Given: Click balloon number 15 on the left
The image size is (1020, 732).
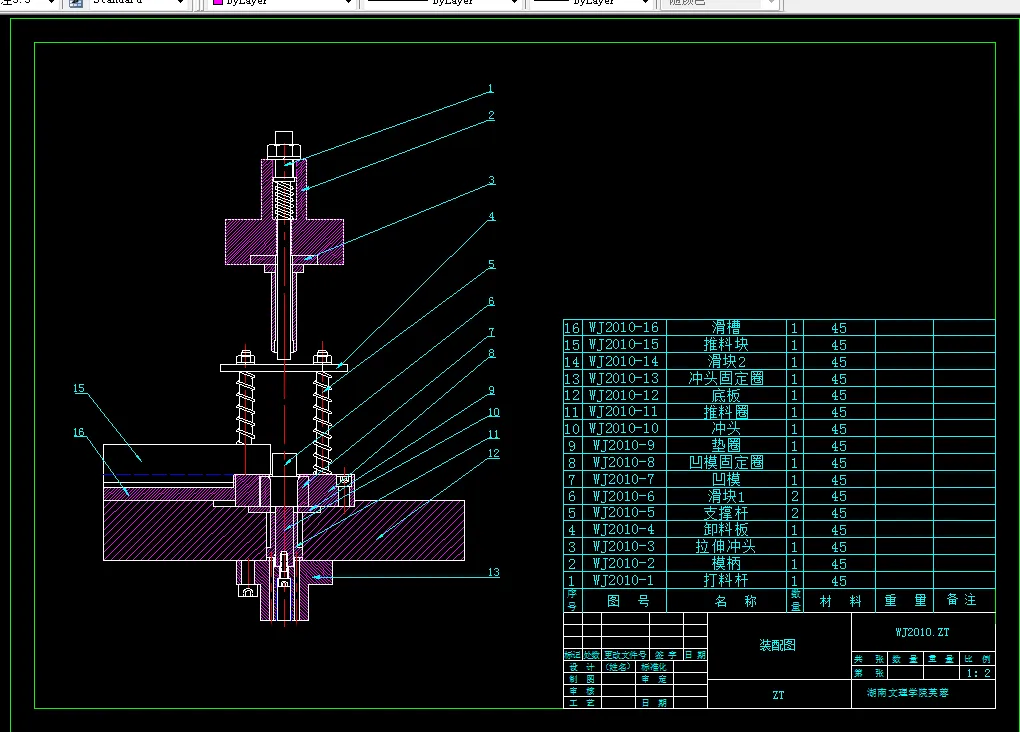Looking at the screenshot, I should (79, 388).
